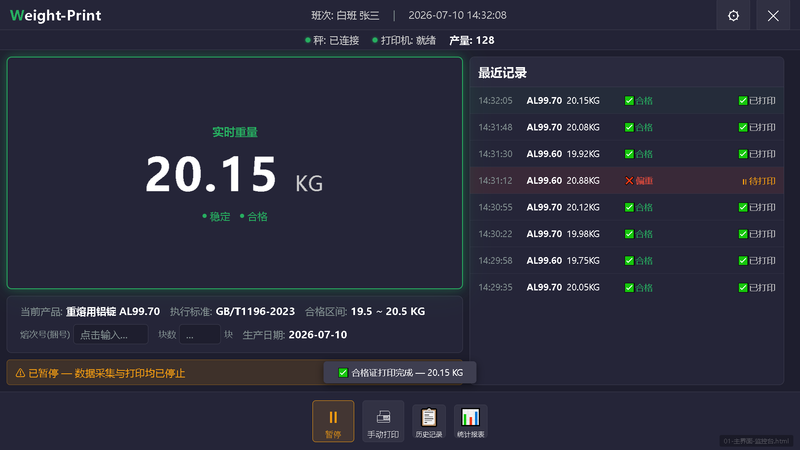Image resolution: width=800 pixels, height=450 pixels.
Task: Select the overweight 14:31:12 20.88KG record
Action: point(627,181)
